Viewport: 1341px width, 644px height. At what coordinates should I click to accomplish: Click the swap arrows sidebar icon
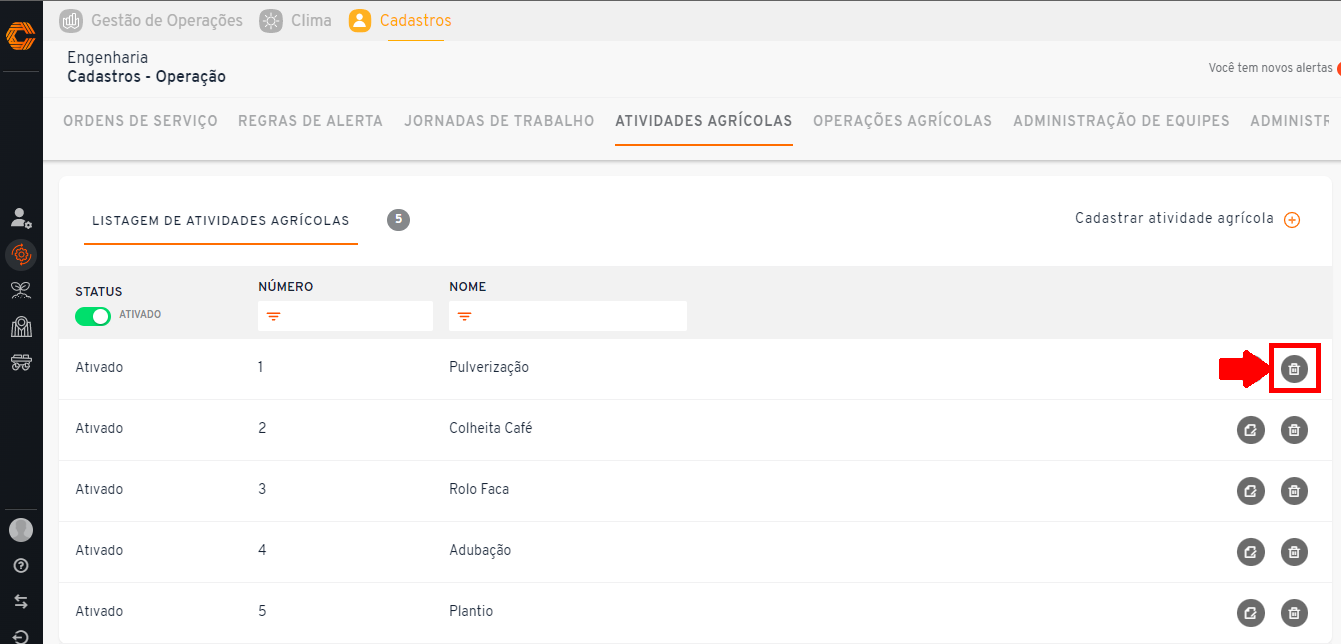click(x=21, y=602)
